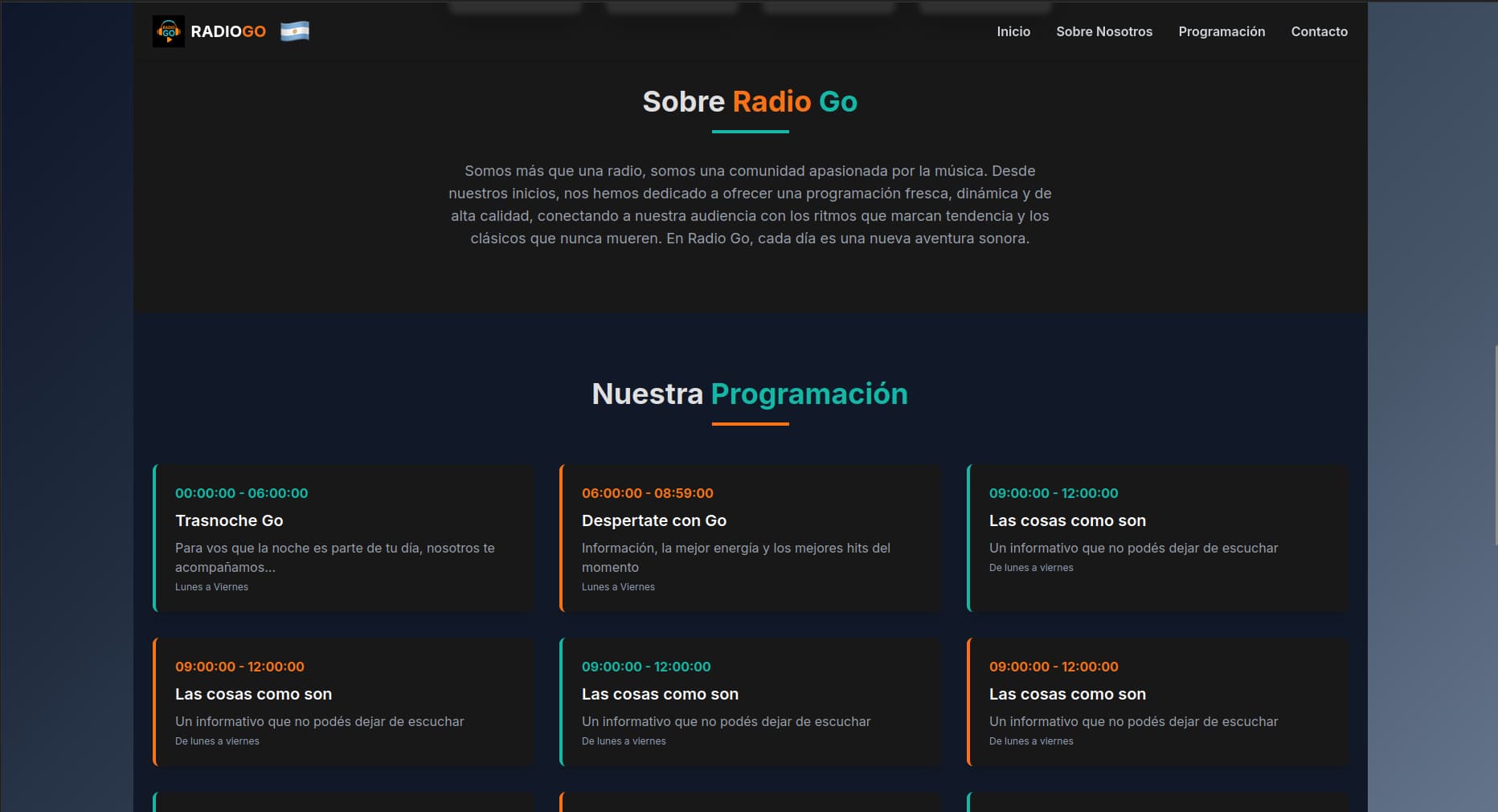The height and width of the screenshot is (812, 1498).
Task: Click the orange accent bar on Despertate con Go card
Action: [x=561, y=538]
